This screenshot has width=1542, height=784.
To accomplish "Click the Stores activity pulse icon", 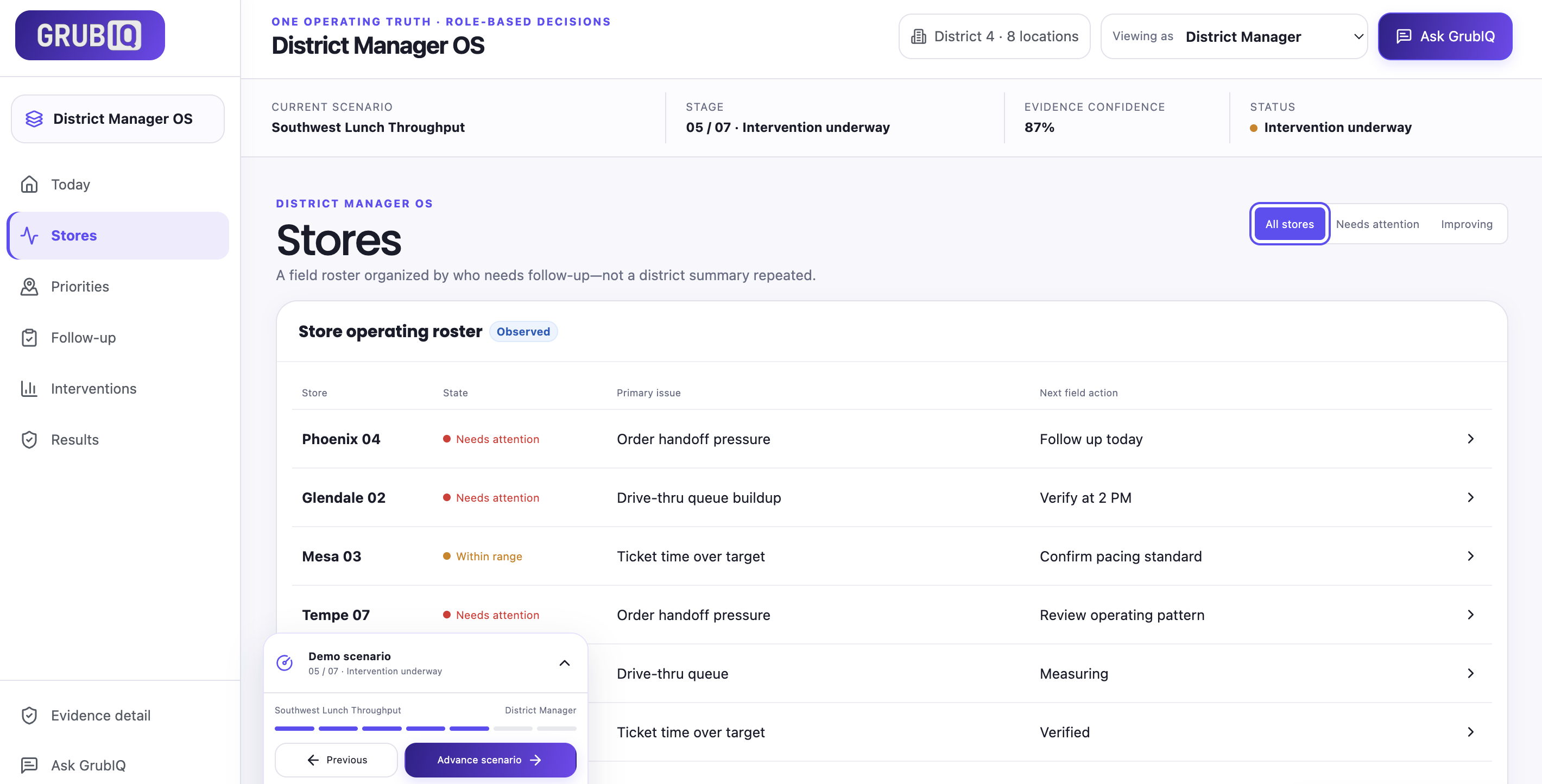I will 29,235.
